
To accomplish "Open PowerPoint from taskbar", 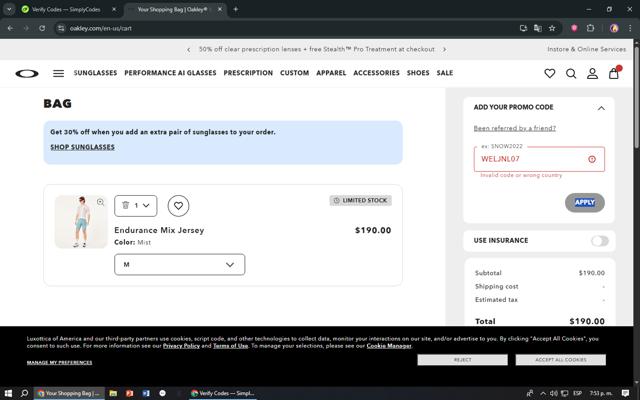I will point(129,393).
